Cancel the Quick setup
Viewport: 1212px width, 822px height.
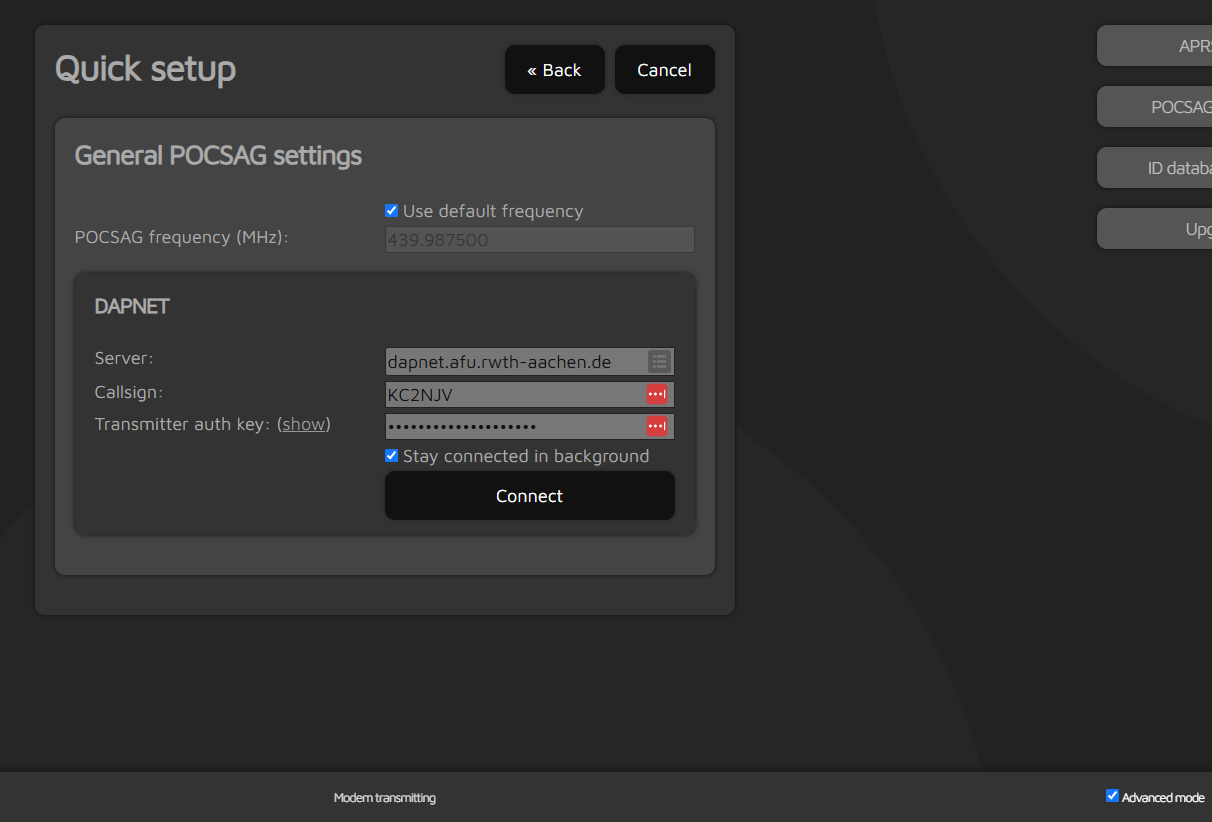(x=664, y=70)
